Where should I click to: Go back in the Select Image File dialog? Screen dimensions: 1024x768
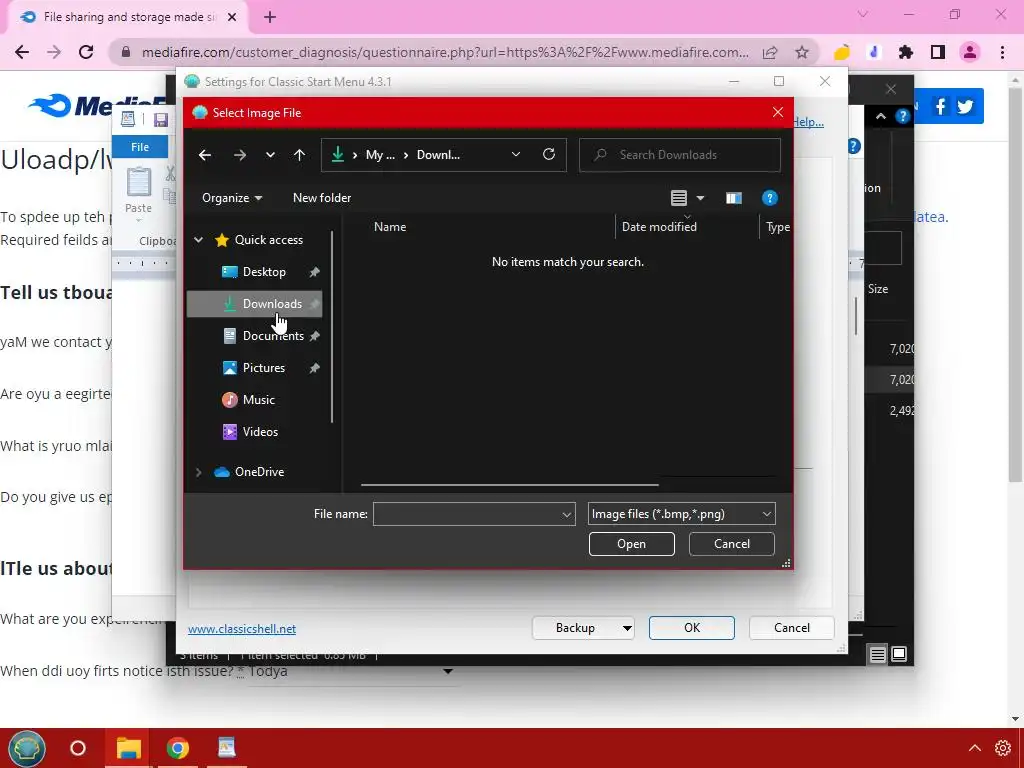tap(205, 155)
